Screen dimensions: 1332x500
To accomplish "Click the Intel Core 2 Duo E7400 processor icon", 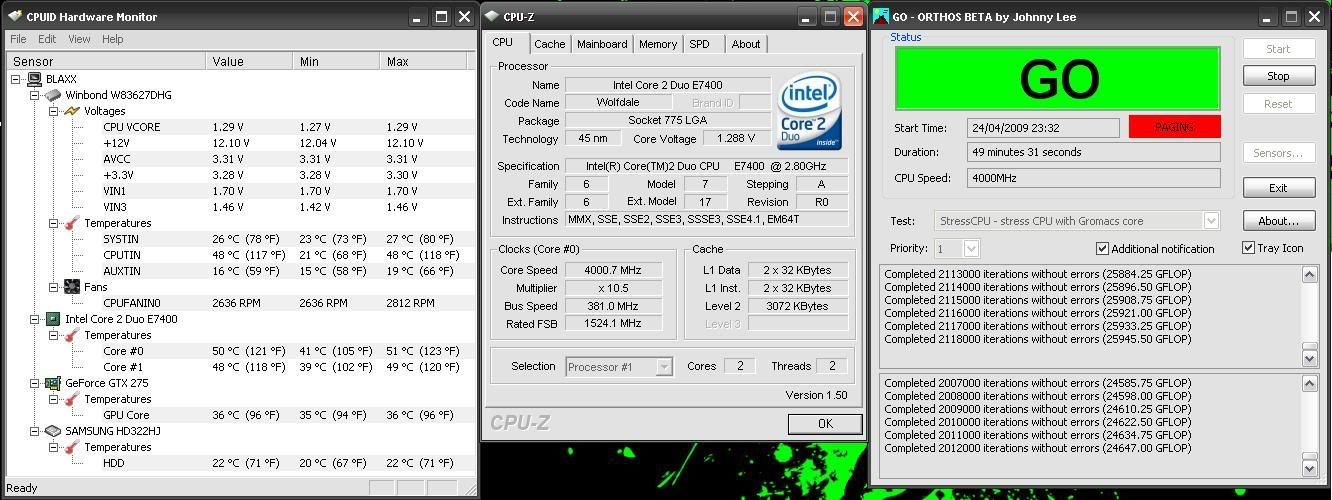I will click(x=53, y=319).
